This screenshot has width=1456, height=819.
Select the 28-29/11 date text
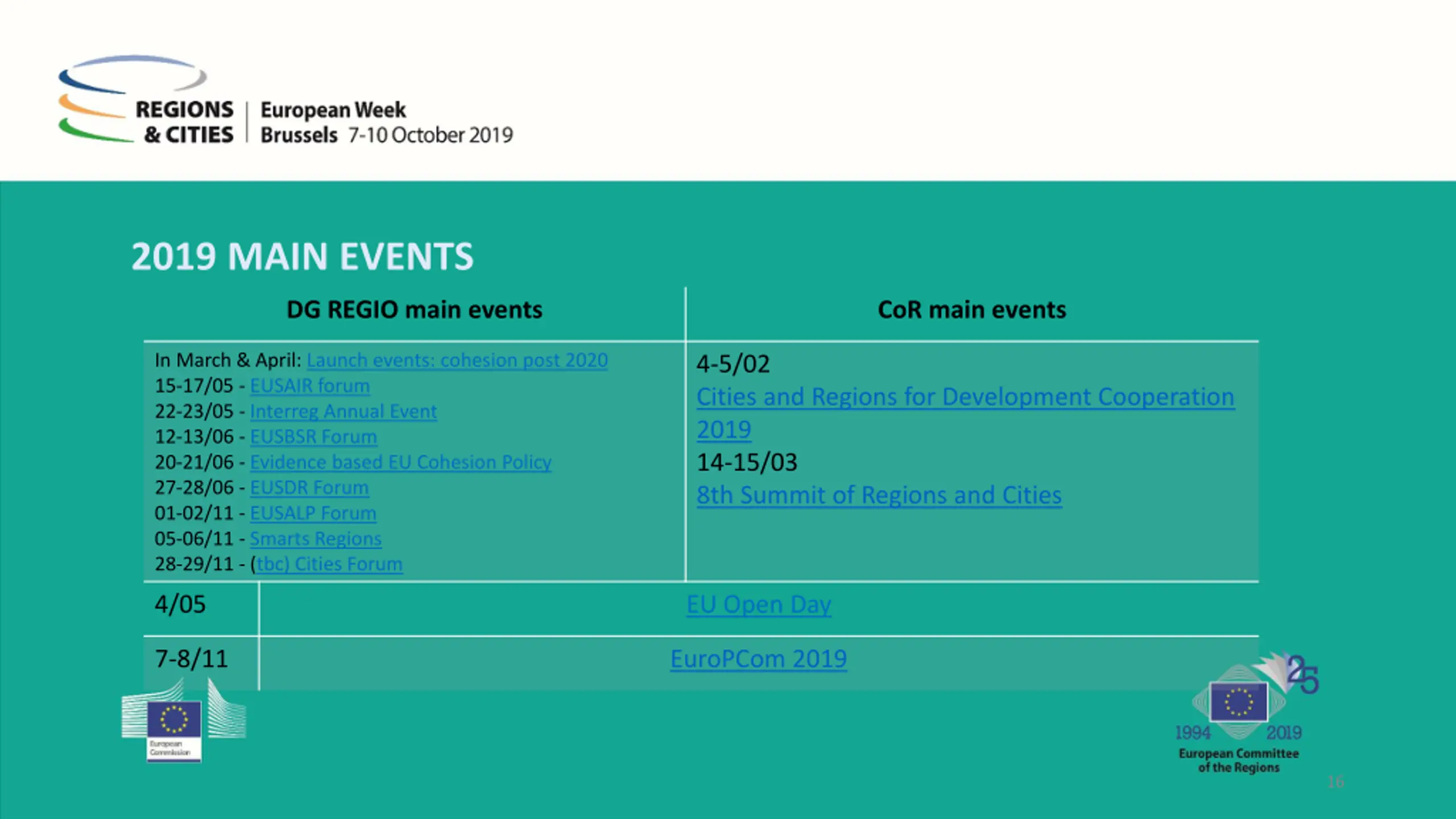pyautogui.click(x=194, y=564)
